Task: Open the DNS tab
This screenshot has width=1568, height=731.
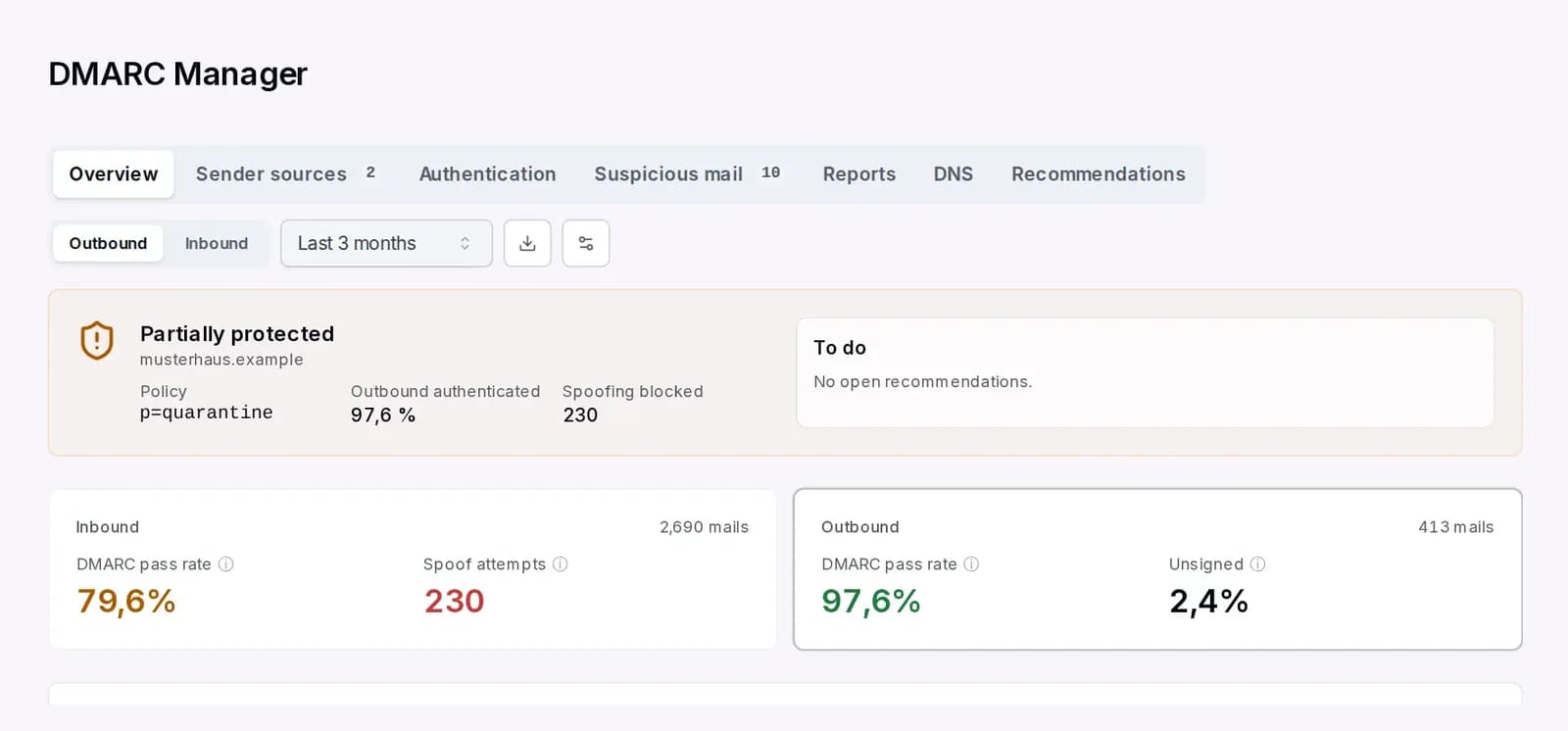Action: tap(954, 174)
